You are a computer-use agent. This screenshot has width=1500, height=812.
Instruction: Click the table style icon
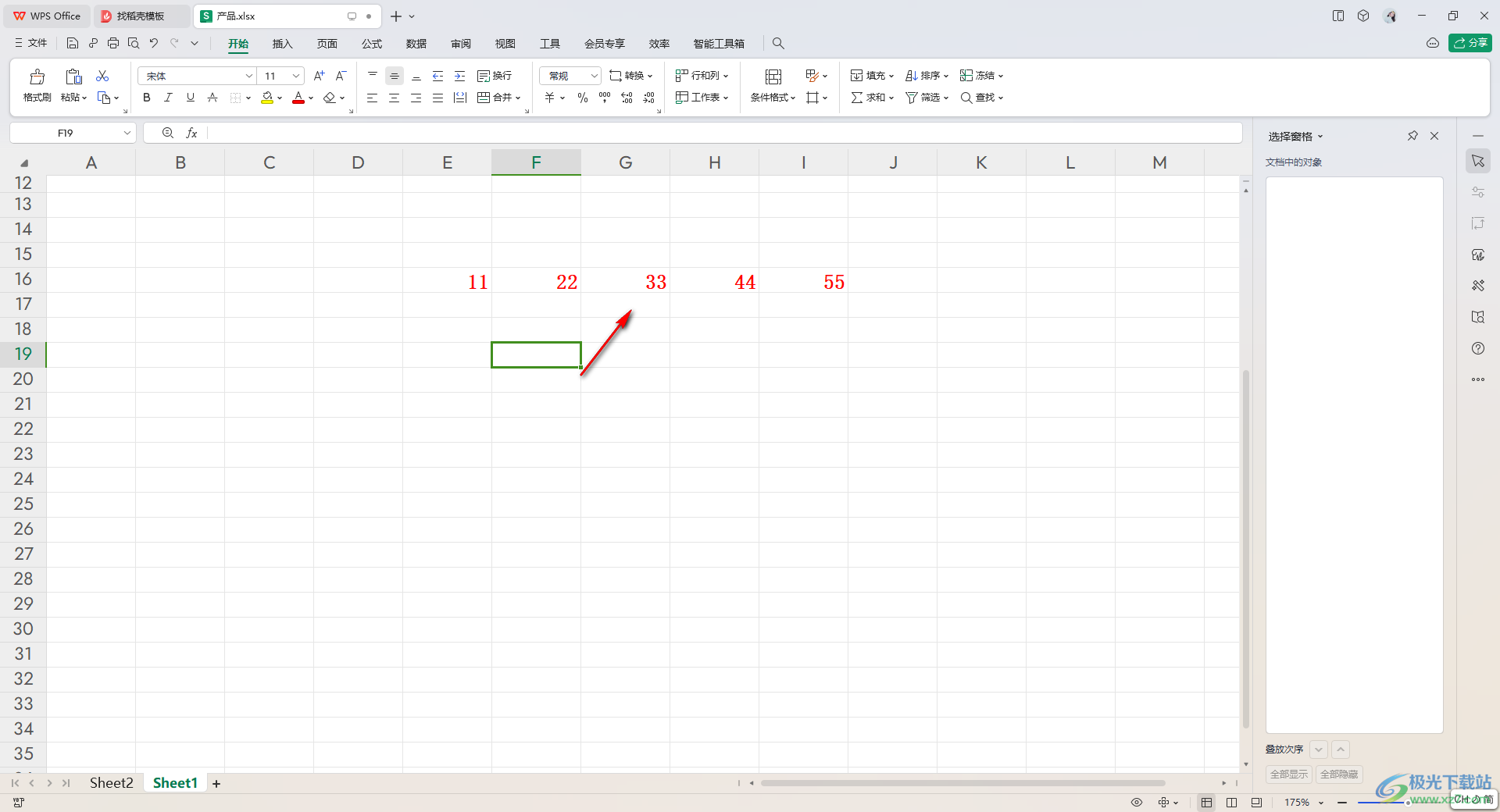point(812,76)
